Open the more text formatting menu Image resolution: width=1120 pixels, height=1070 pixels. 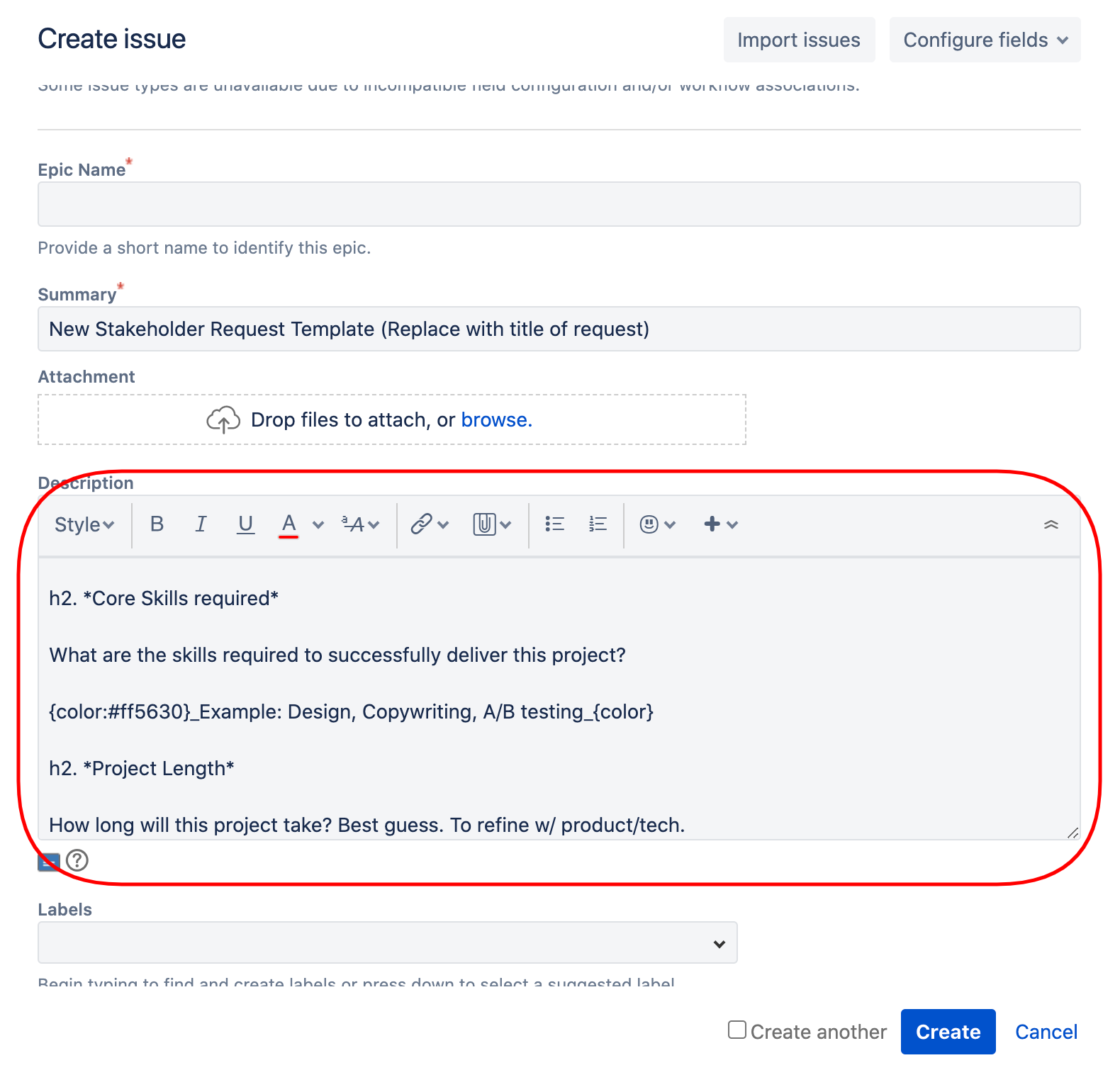coord(361,524)
